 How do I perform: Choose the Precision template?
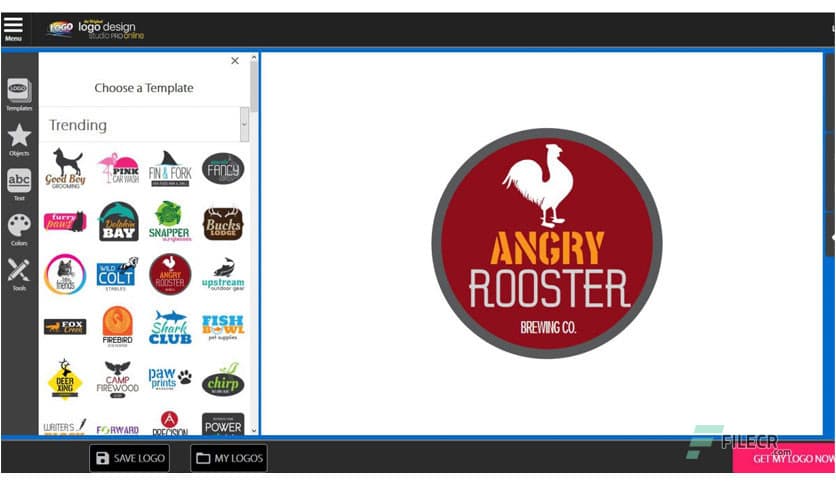click(170, 423)
